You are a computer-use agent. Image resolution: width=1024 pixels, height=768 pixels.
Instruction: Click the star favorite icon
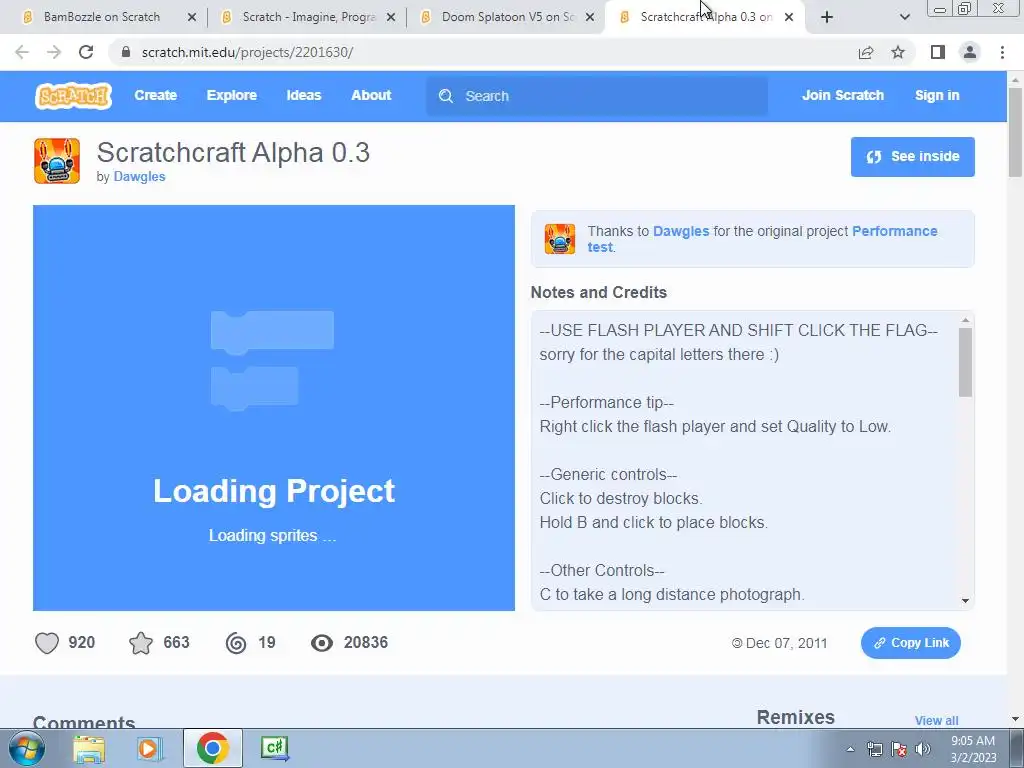tap(141, 643)
